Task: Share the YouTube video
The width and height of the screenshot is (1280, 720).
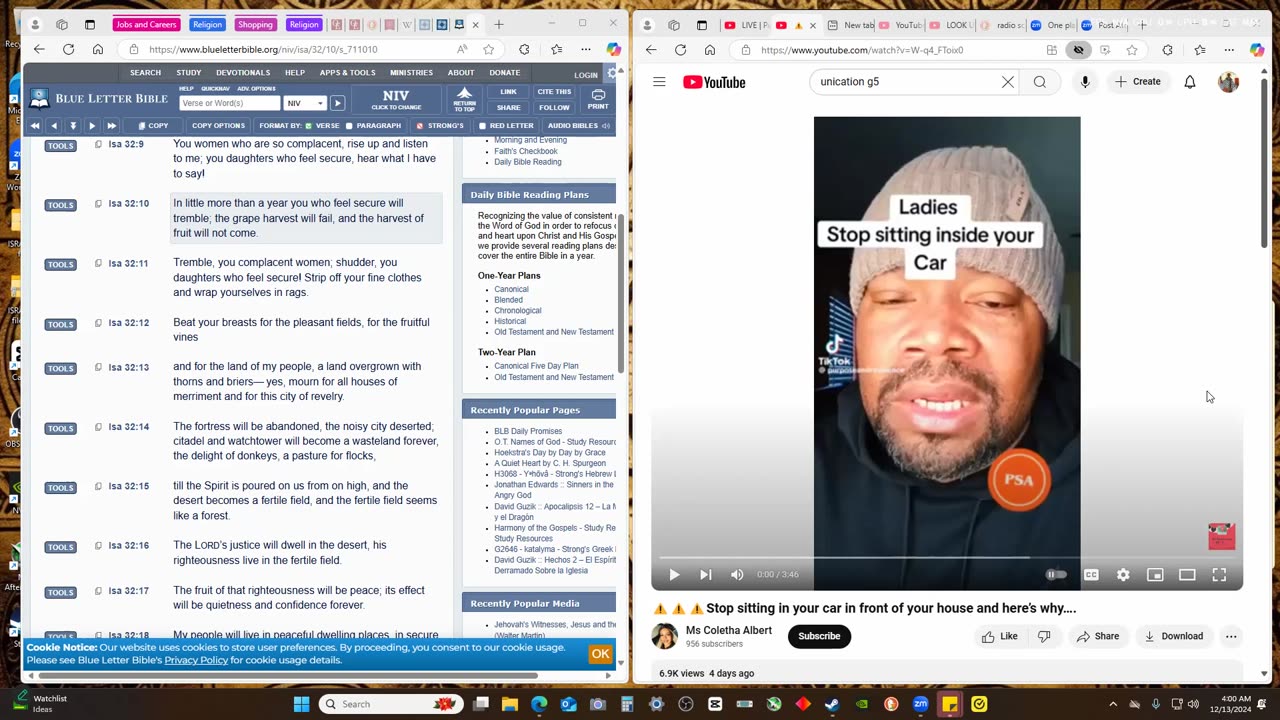Action: (x=1098, y=636)
